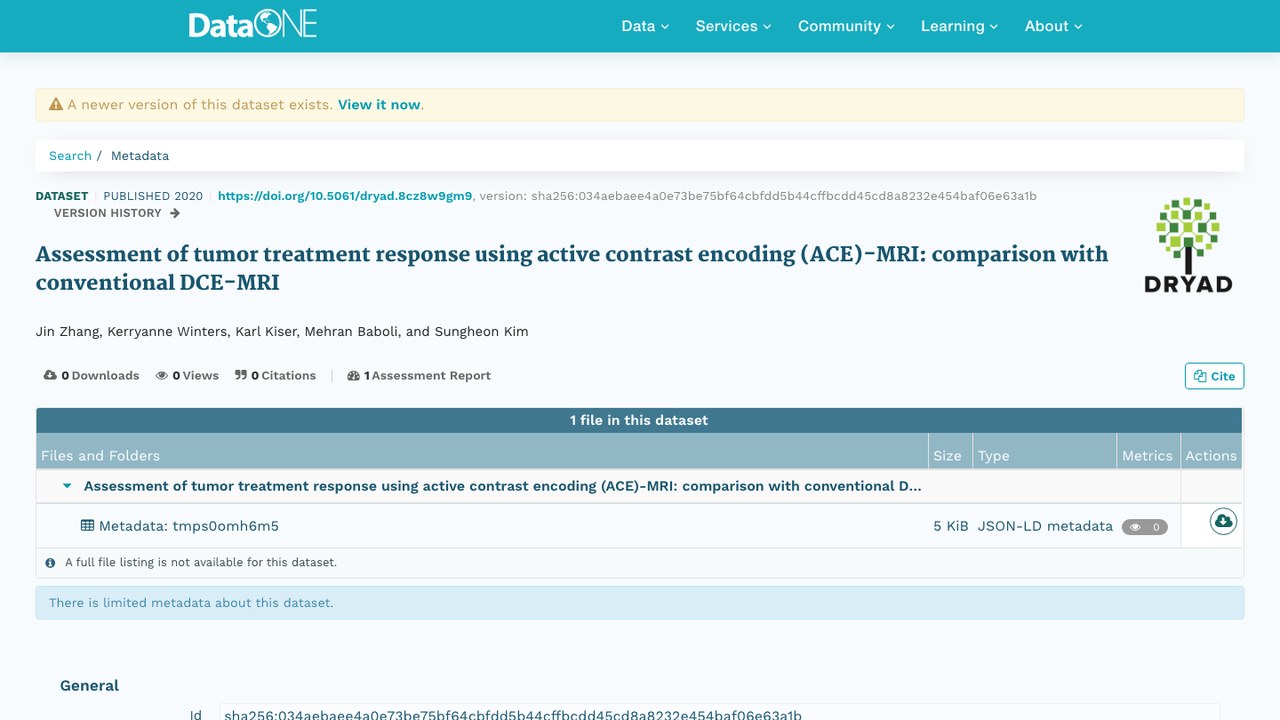The height and width of the screenshot is (720, 1280).
Task: Click the Metadata breadcrumb text
Action: pyautogui.click(x=140, y=156)
